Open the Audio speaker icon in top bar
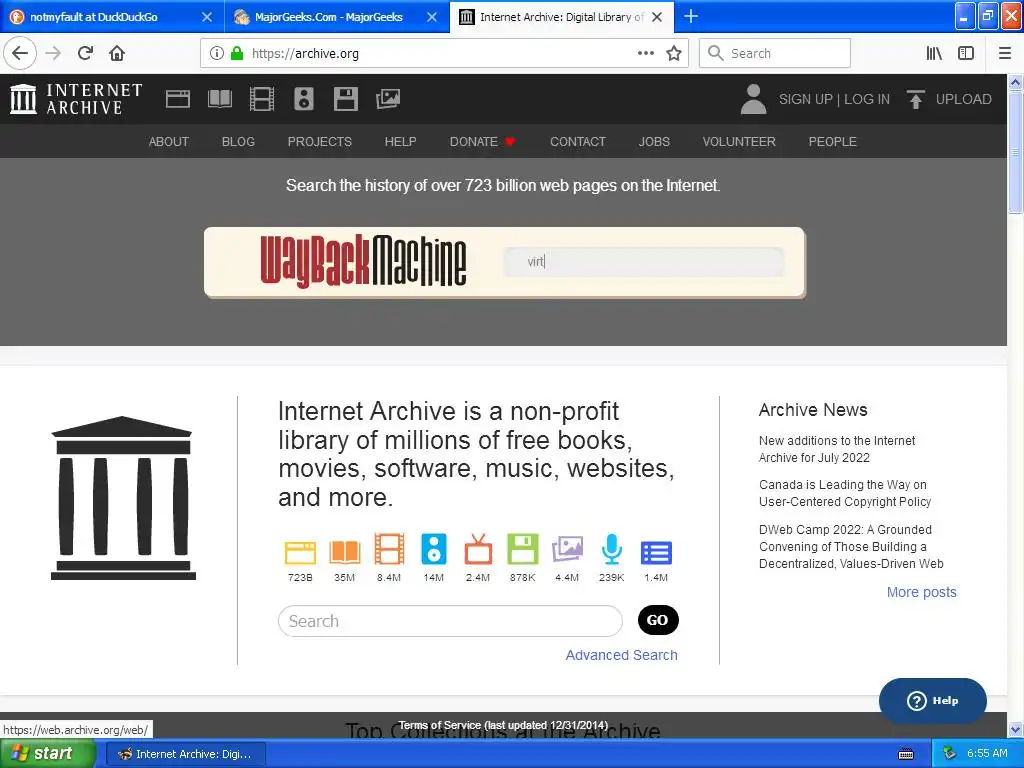1024x768 pixels. click(x=304, y=99)
